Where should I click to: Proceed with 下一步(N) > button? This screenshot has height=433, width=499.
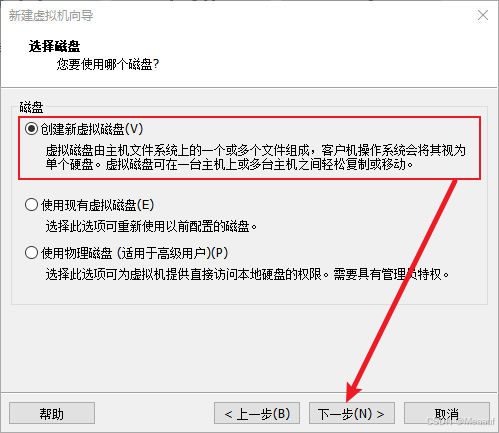352,413
